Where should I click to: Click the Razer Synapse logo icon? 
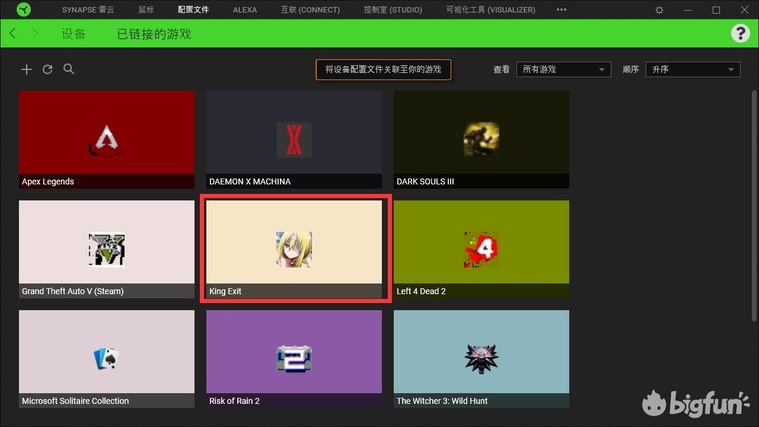(x=23, y=10)
